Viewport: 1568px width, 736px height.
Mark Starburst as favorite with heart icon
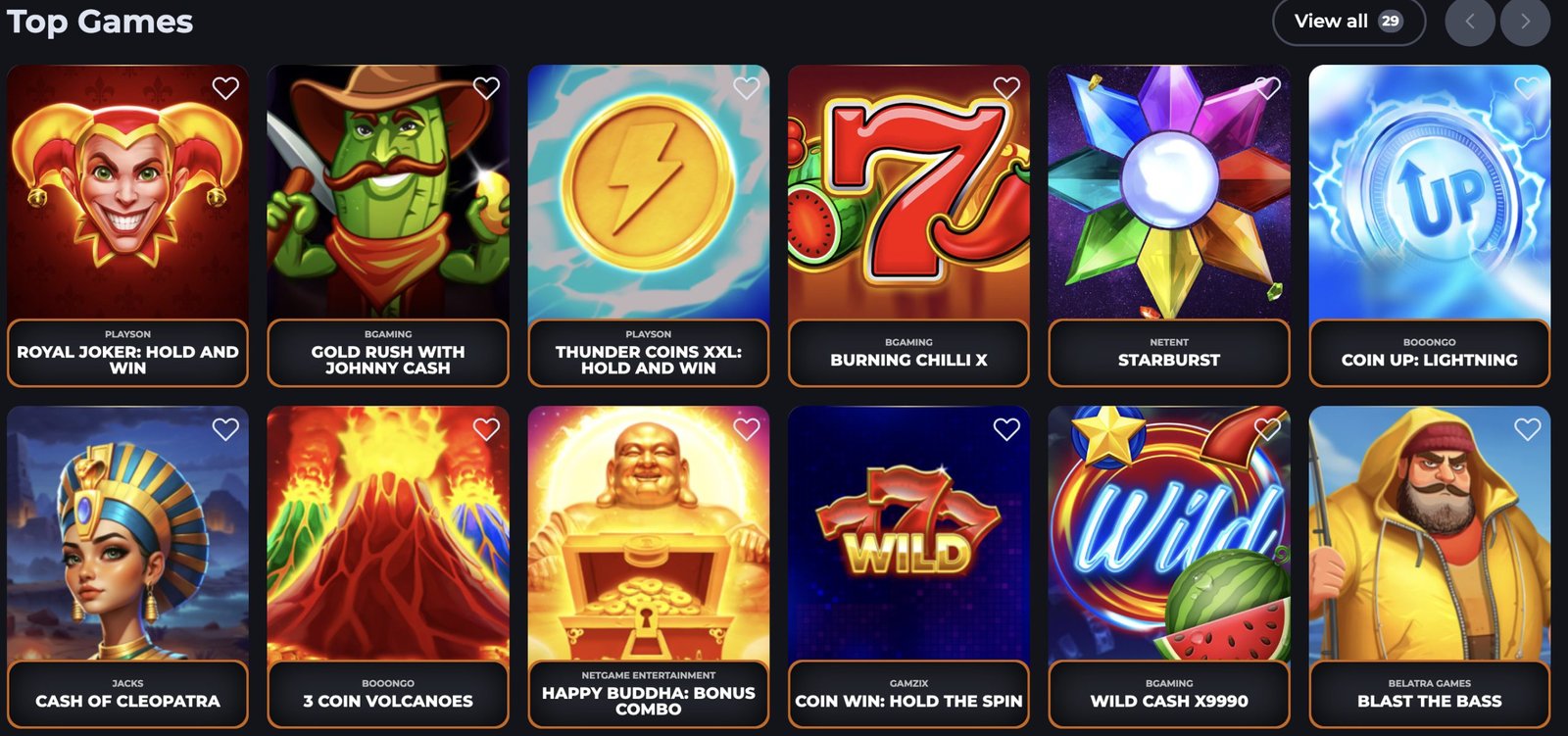point(1267,88)
